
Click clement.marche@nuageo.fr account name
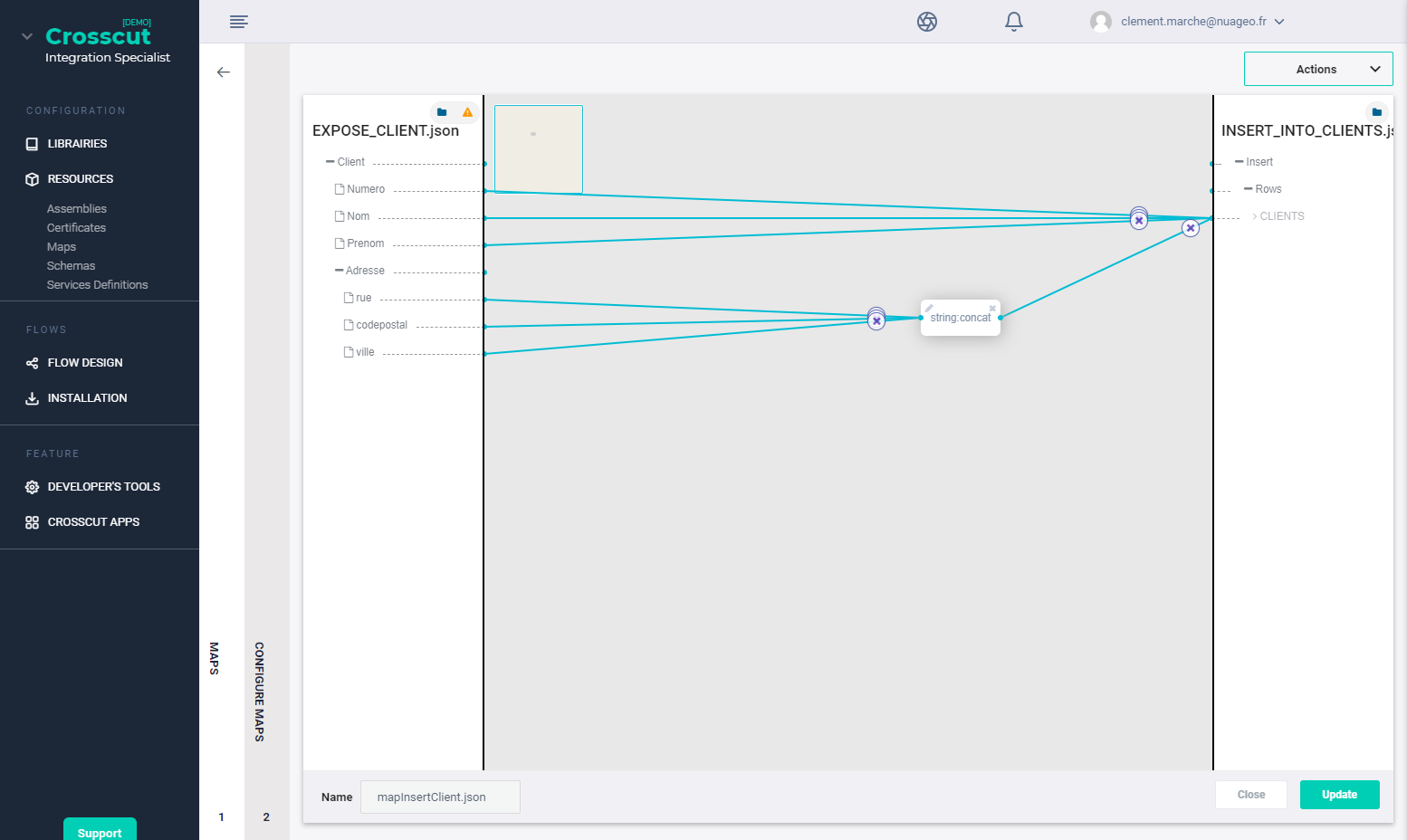[x=1193, y=22]
